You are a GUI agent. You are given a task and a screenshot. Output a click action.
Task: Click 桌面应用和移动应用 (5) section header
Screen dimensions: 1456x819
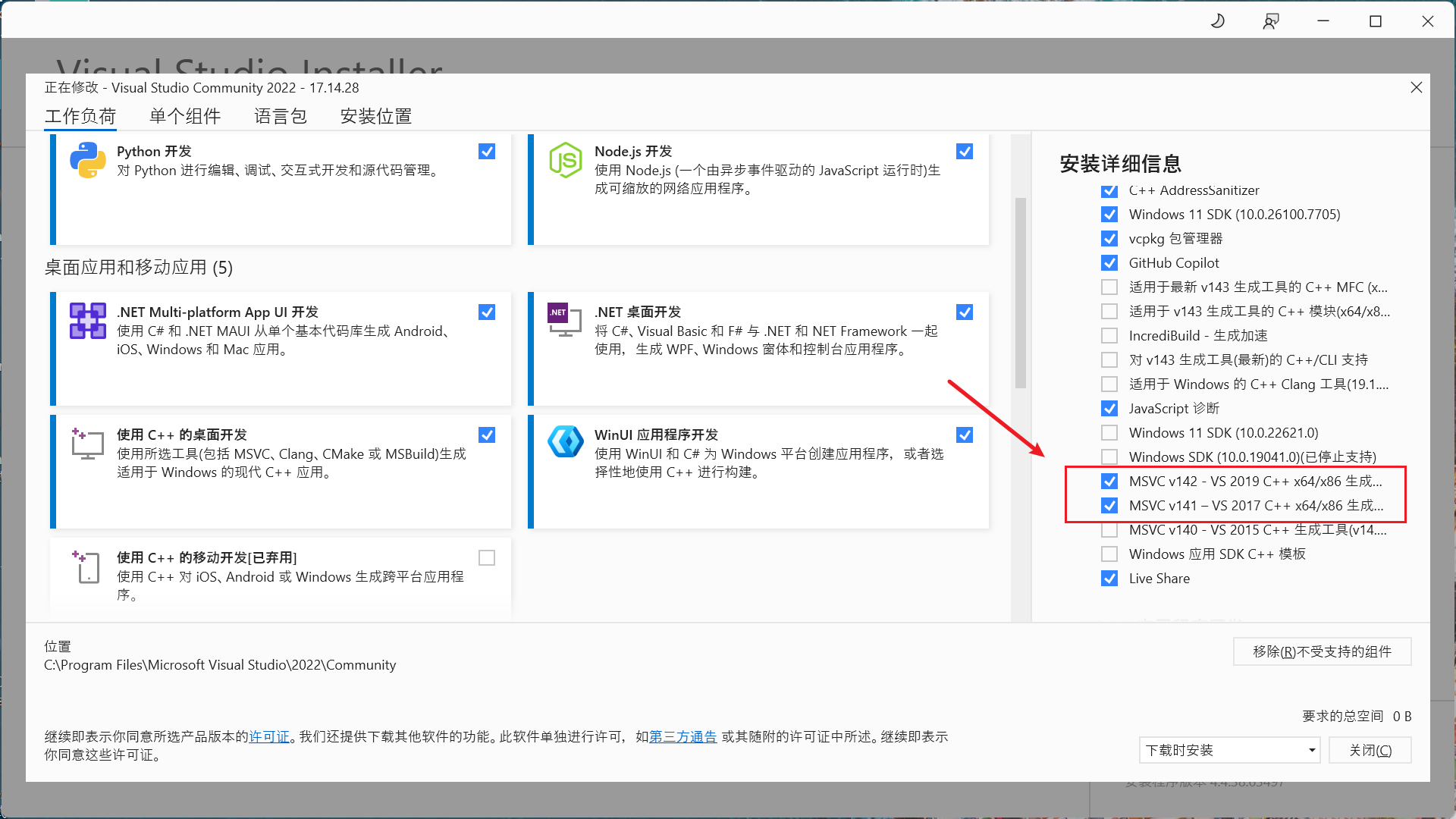point(139,268)
